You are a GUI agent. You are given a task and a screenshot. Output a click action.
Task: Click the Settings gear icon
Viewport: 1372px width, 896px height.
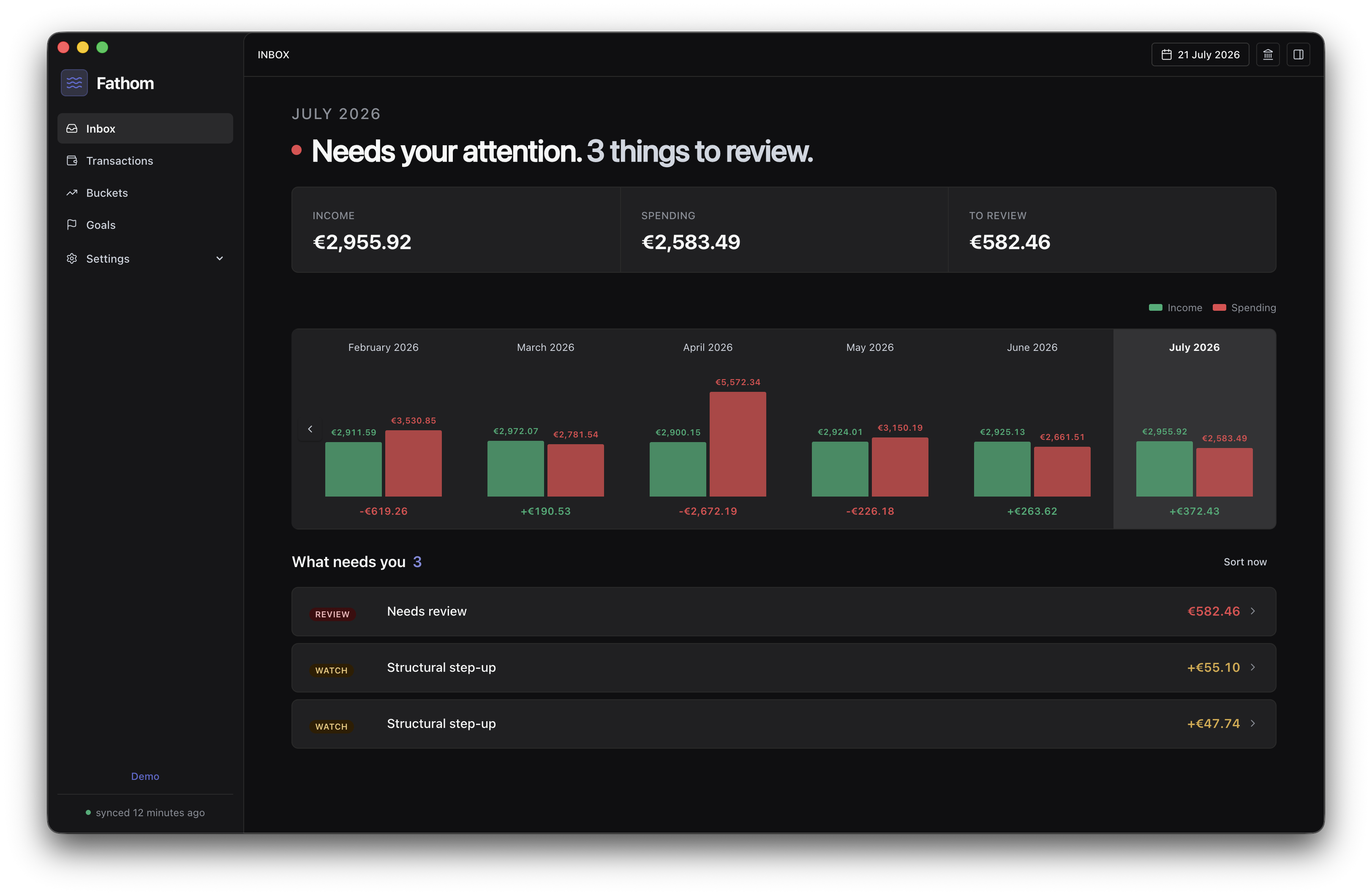(x=71, y=259)
